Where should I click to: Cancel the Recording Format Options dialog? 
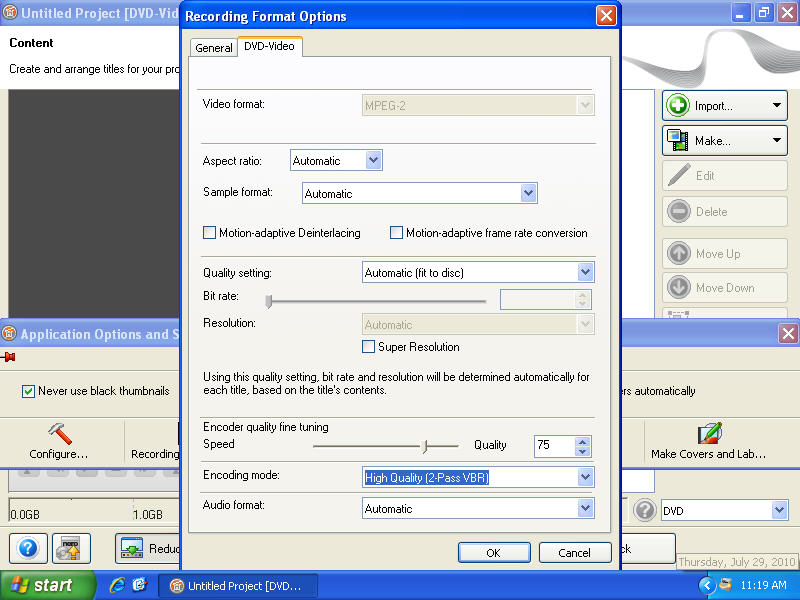coord(574,553)
